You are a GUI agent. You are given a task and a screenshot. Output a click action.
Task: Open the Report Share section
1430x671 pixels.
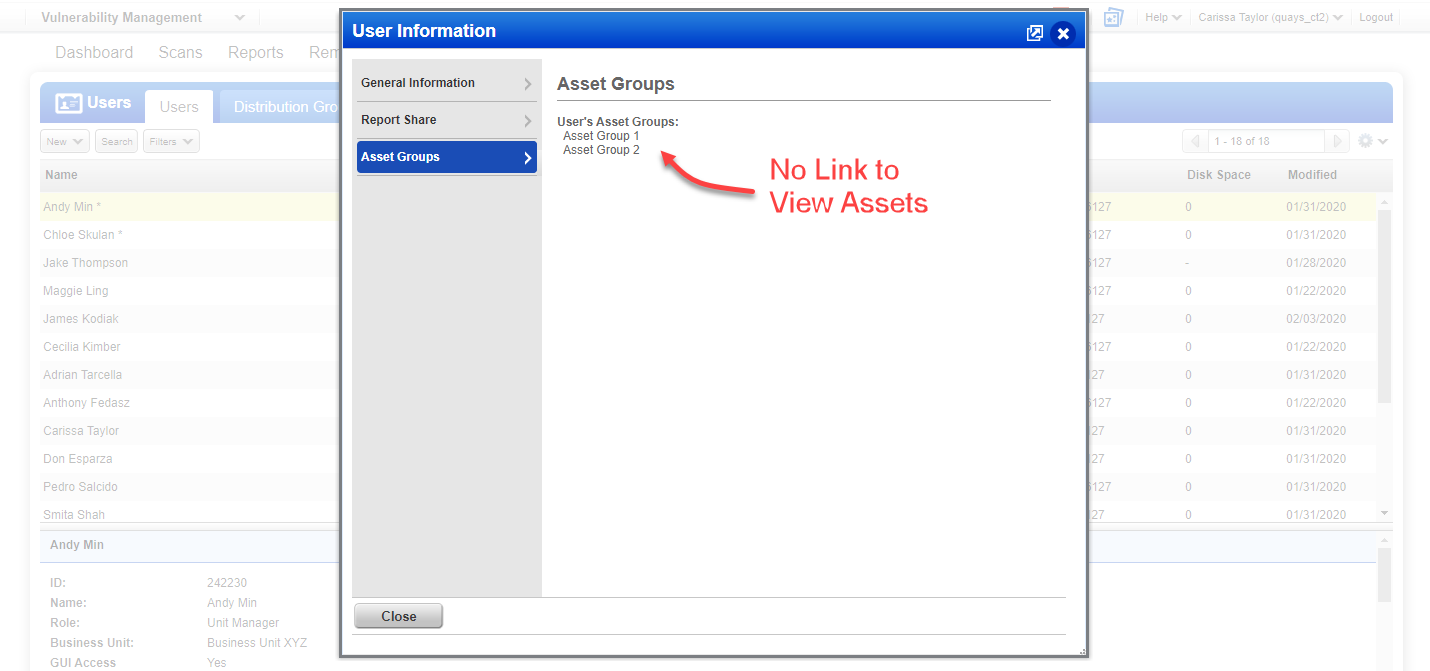(446, 120)
